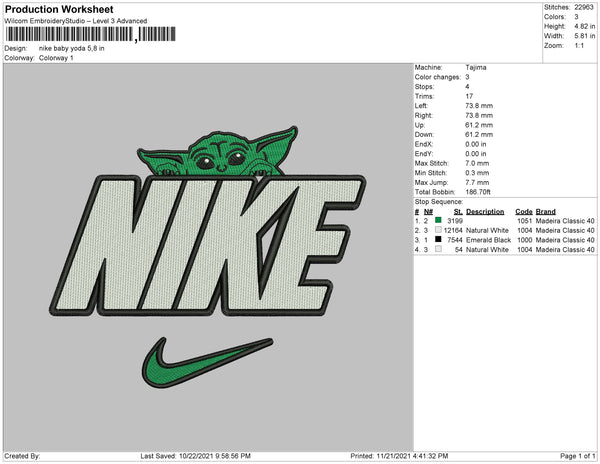Select the "Last Saved: 10/22/2021 9:58:56 PM" footer
This screenshot has width=600, height=464.
195,456
